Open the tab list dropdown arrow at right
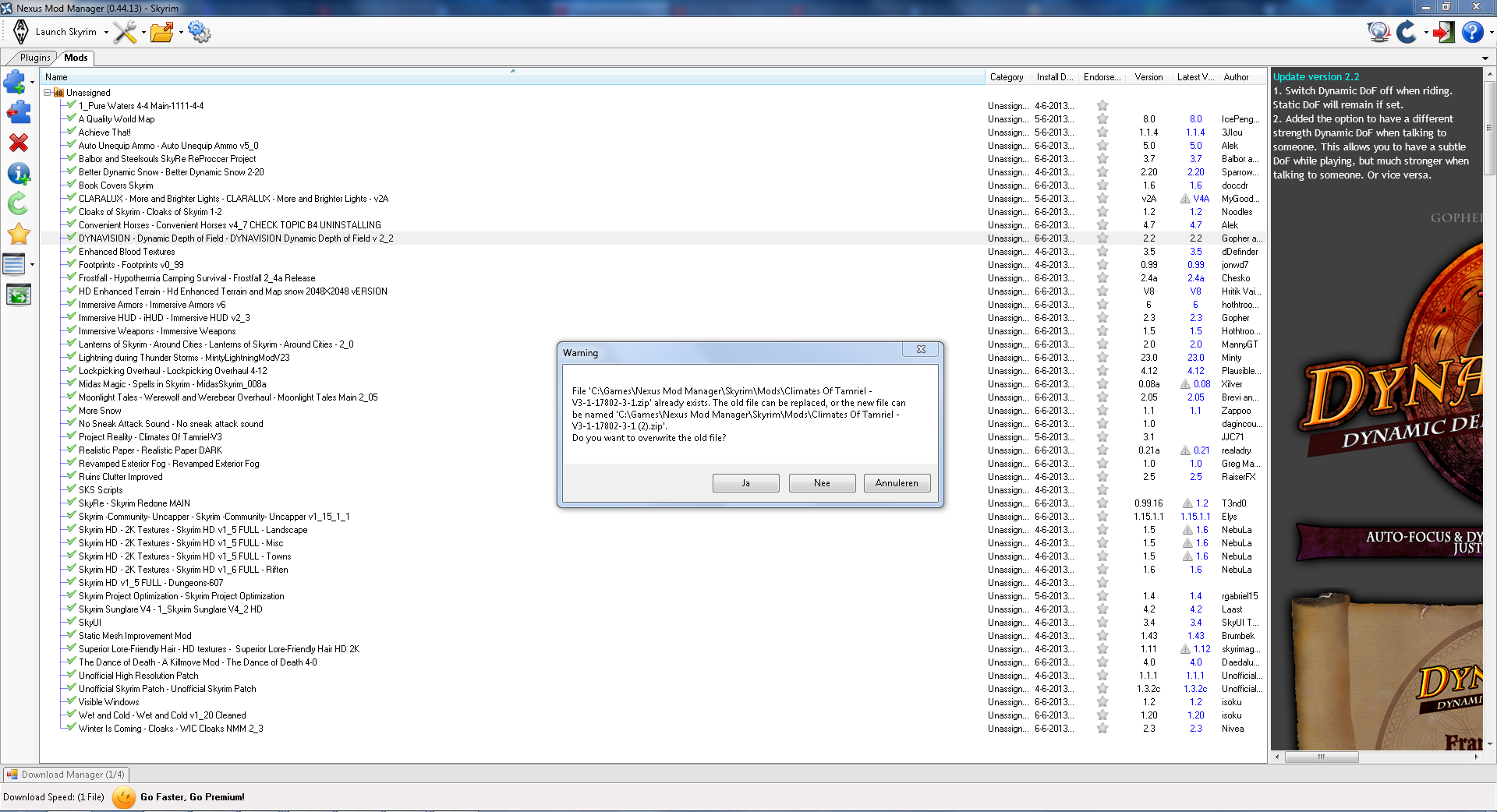Image resolution: width=1497 pixels, height=812 pixels. [1485, 58]
